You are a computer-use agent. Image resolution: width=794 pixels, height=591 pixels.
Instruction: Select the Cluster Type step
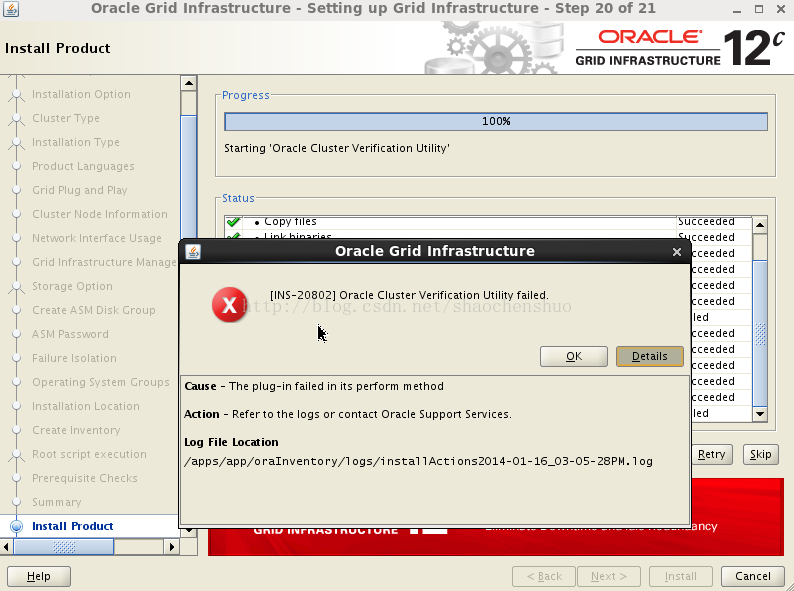(66, 118)
